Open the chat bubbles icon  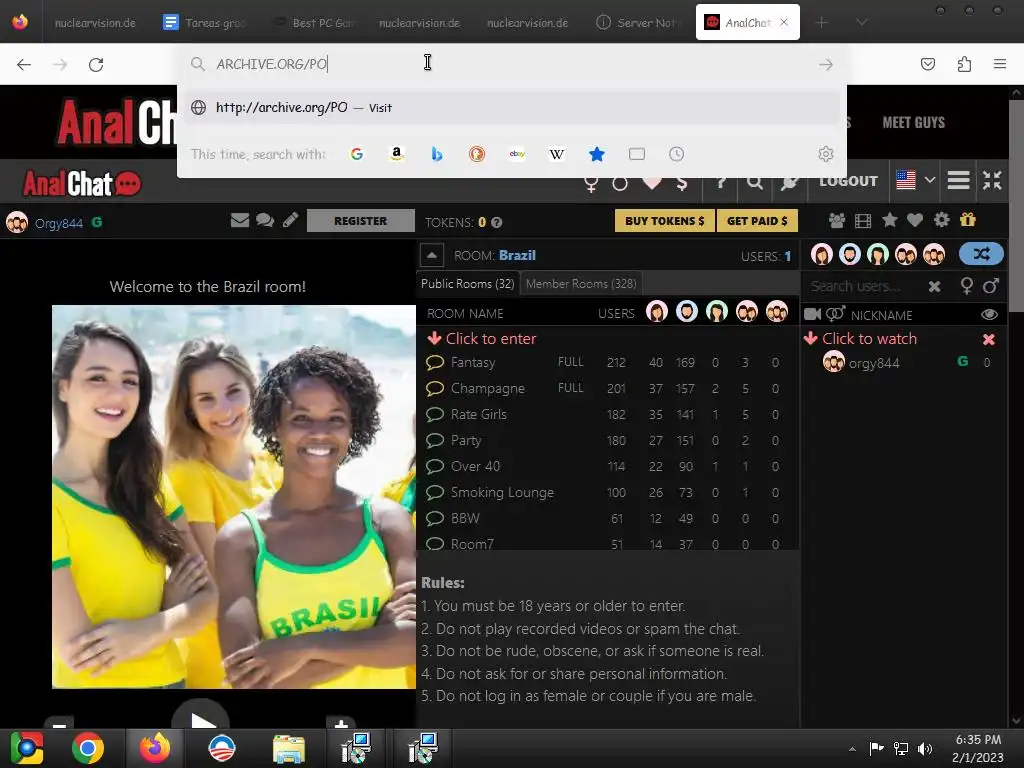[x=264, y=220]
